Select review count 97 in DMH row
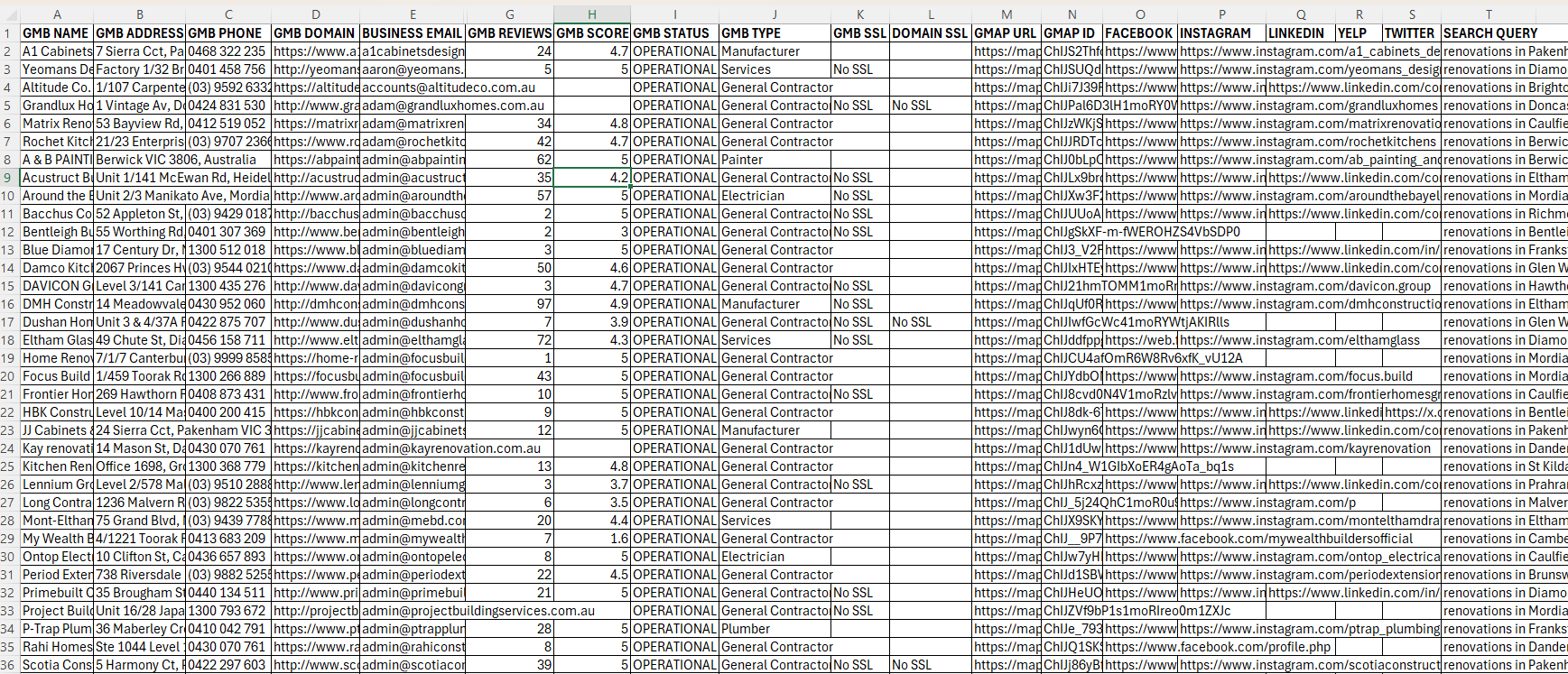The height and width of the screenshot is (674, 1568). pos(509,304)
